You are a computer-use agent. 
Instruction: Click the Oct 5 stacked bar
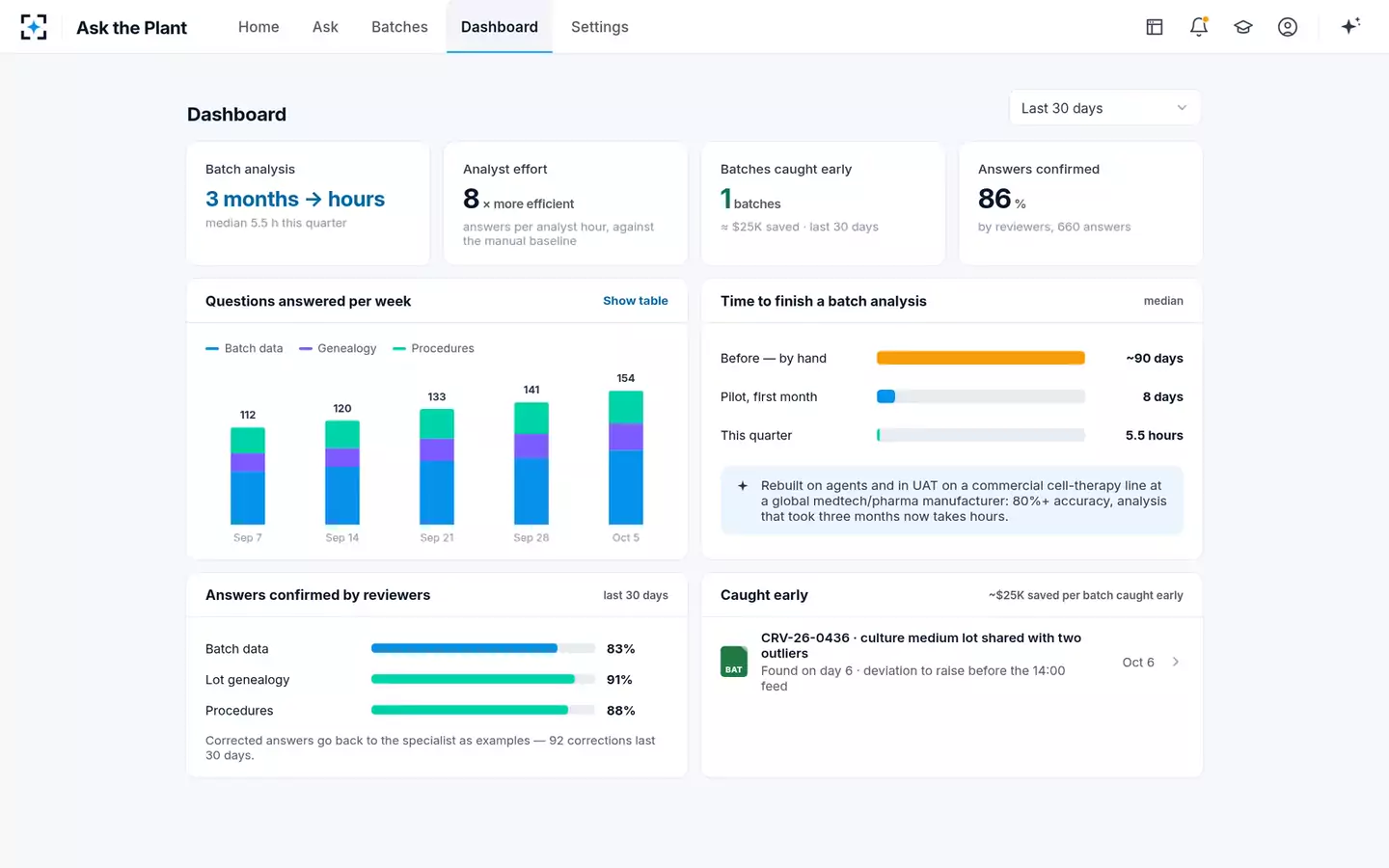626,457
